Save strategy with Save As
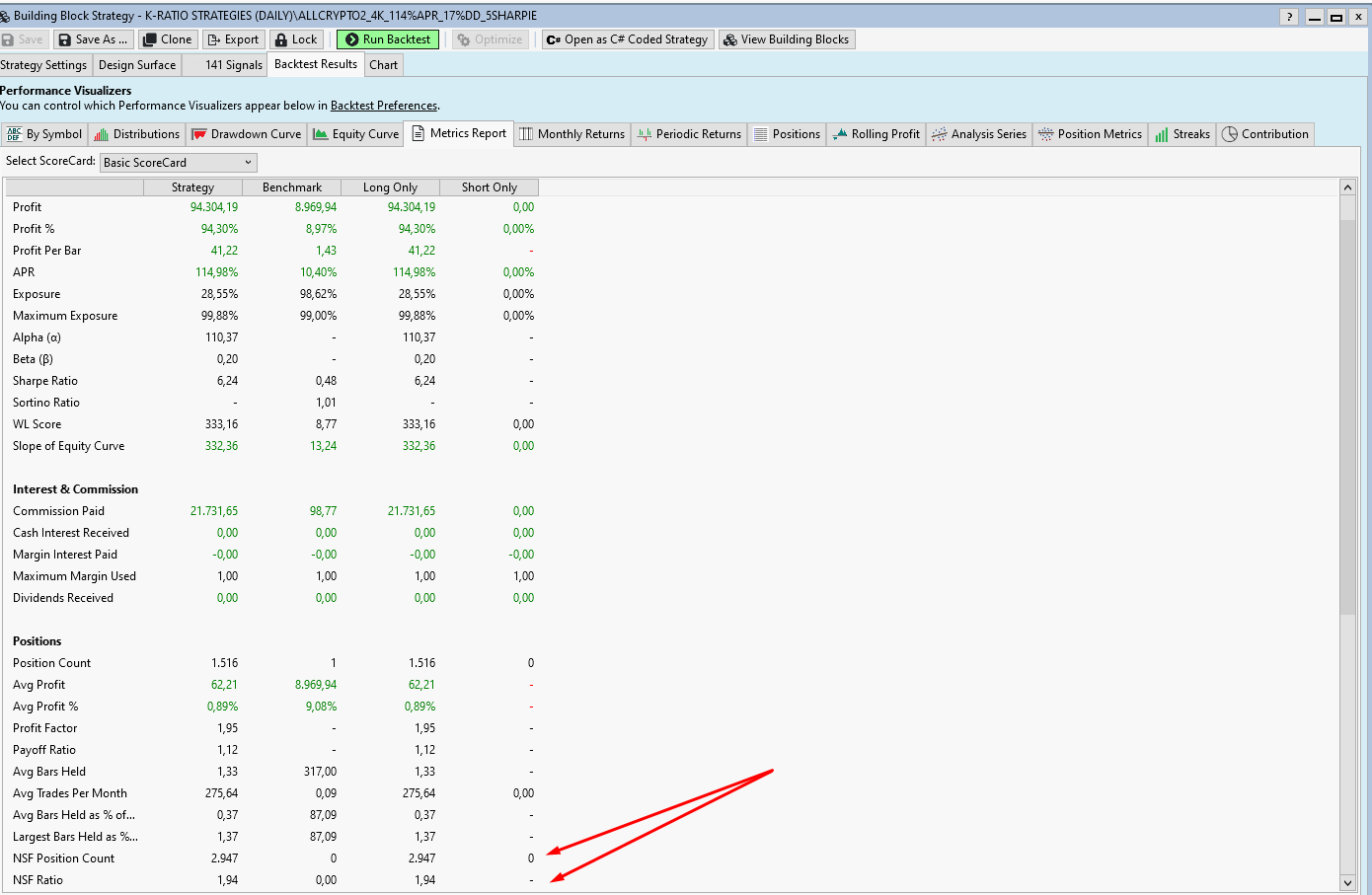1372x895 pixels. pos(93,39)
